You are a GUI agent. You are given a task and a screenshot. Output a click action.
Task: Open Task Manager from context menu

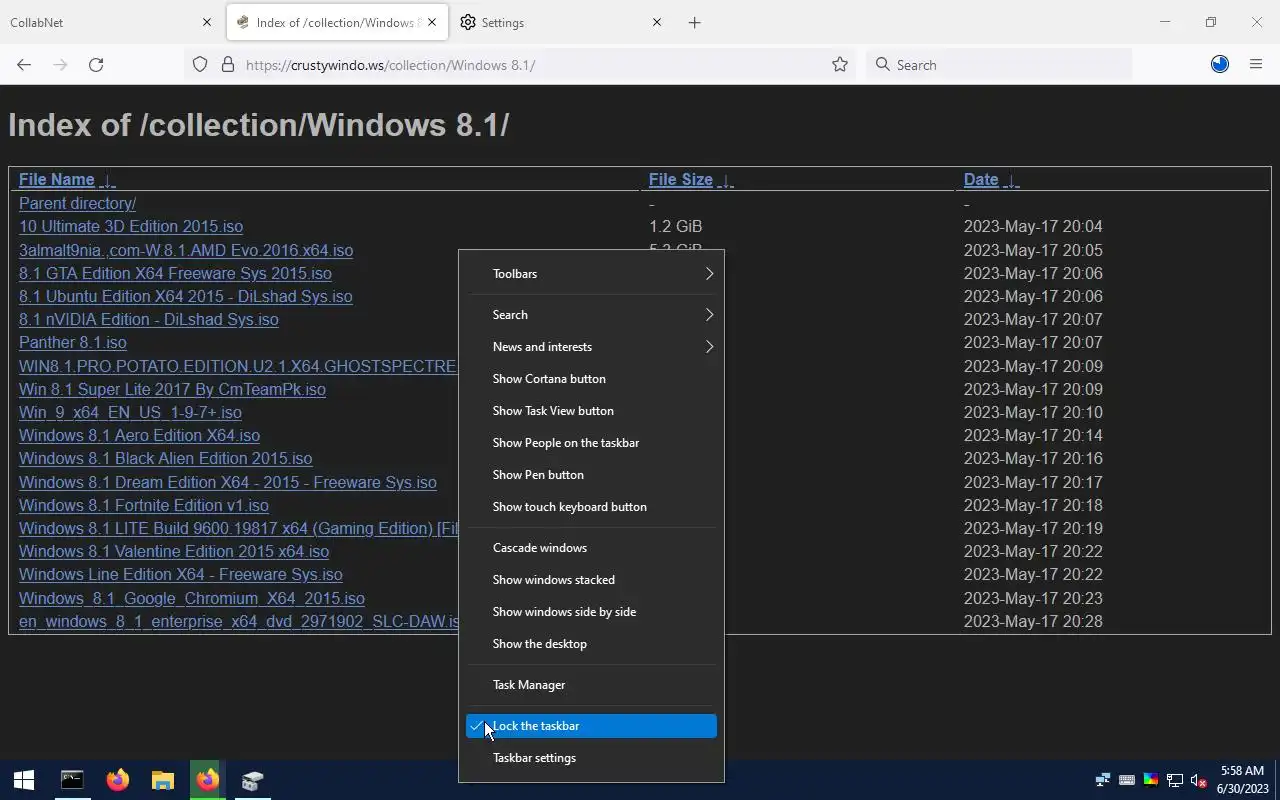592,685
